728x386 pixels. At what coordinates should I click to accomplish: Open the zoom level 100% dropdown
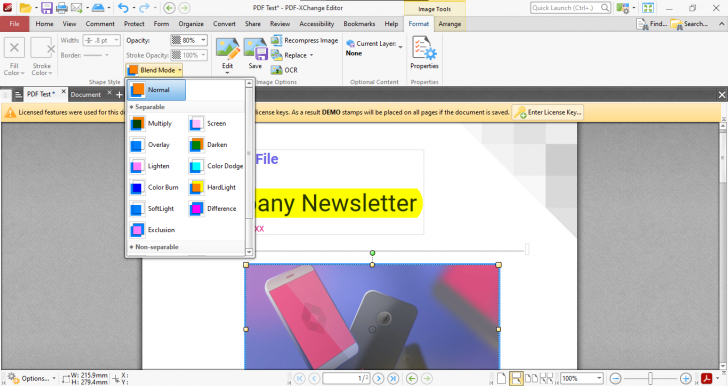tap(599, 379)
